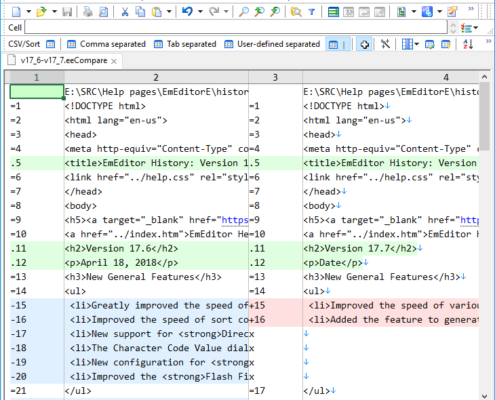This screenshot has width=495, height=400.
Task: Click the Paste clipboard icon
Action: 157,12
